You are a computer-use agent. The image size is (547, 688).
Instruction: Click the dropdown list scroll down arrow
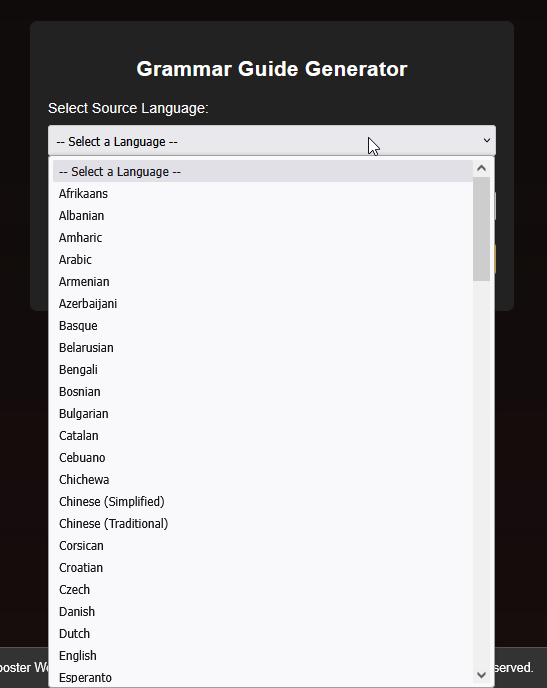point(481,674)
